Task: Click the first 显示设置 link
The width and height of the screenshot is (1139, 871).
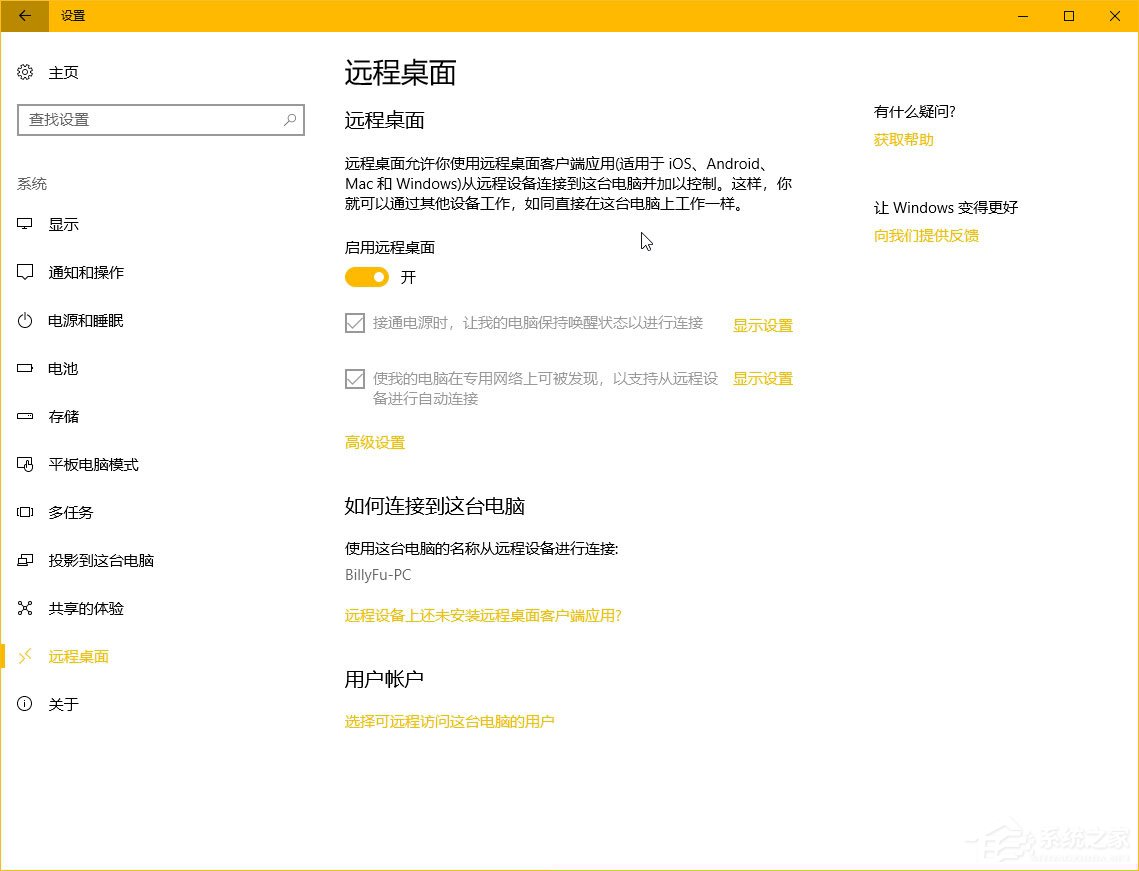Action: [763, 325]
